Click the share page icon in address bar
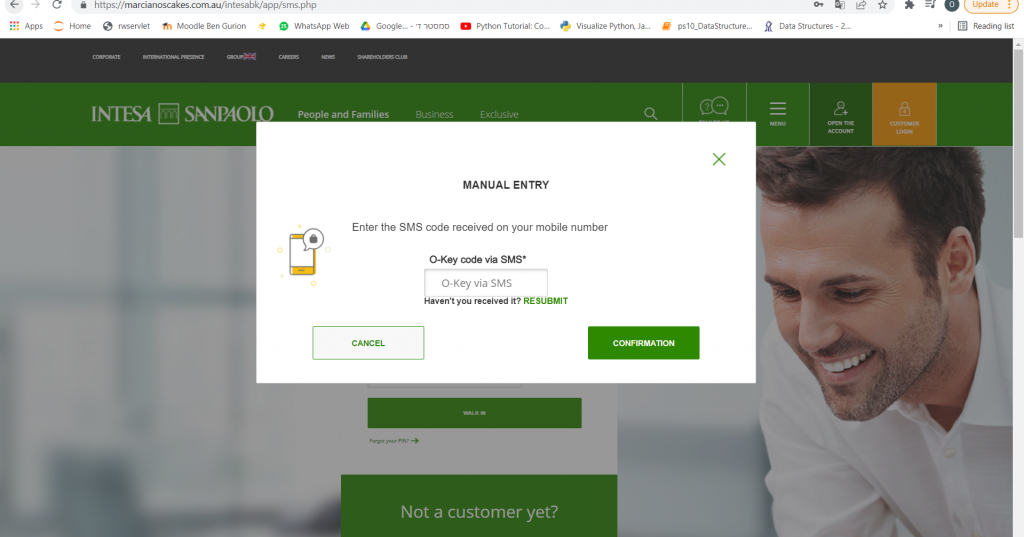Screen dimensions: 1024x537 tap(861, 5)
